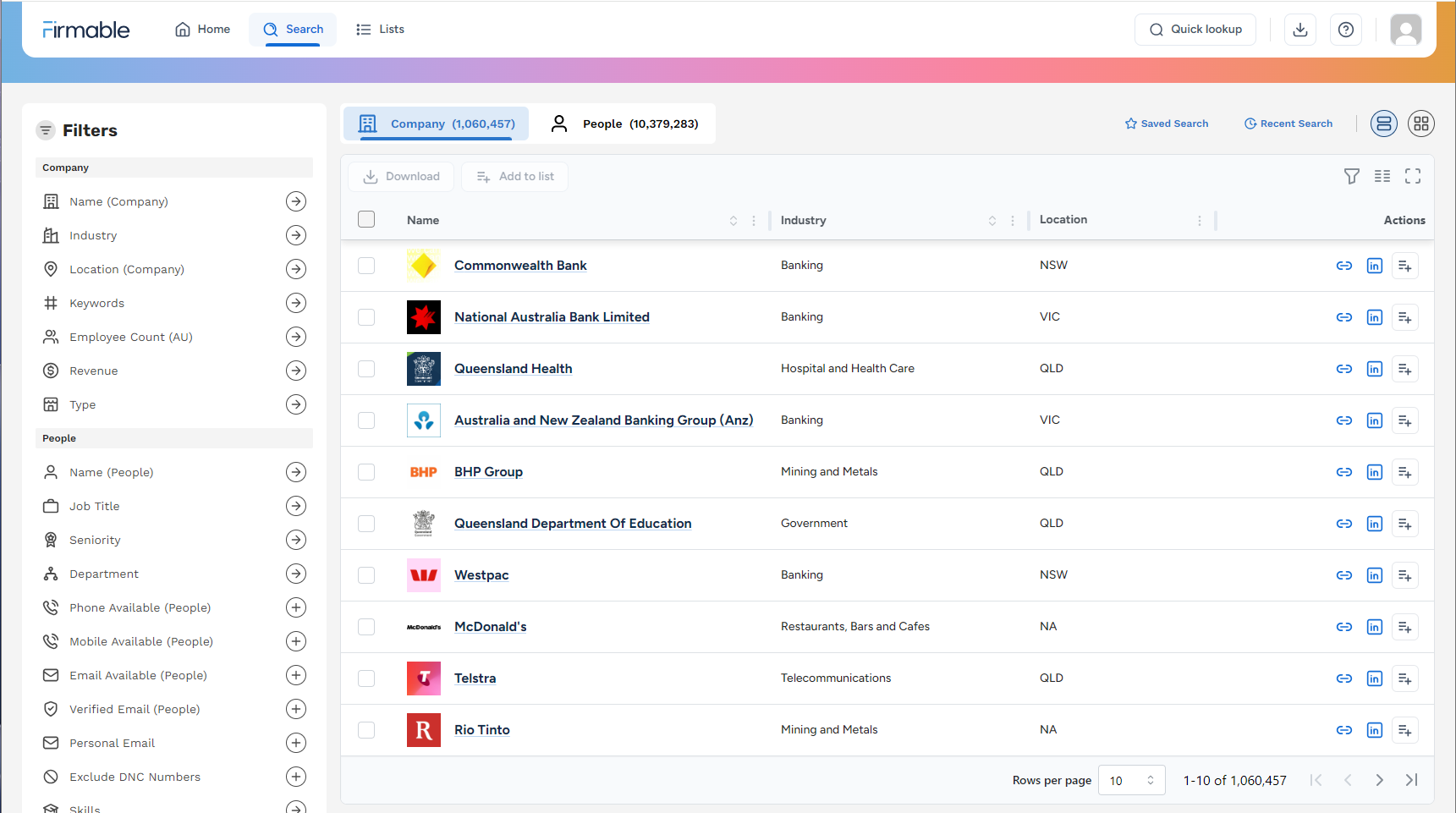Open LinkedIn icon for Telstra
1456x813 pixels.
click(x=1375, y=678)
